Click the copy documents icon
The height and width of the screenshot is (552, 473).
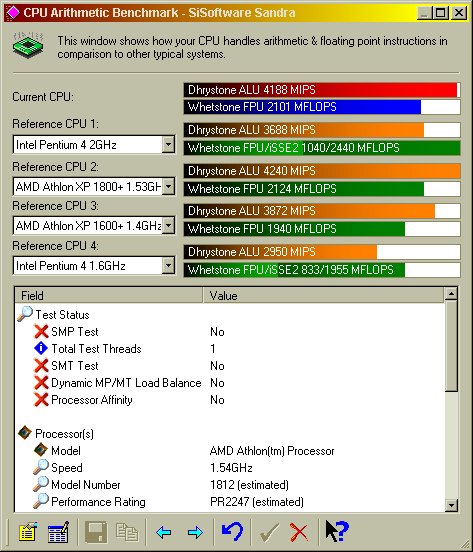127,532
